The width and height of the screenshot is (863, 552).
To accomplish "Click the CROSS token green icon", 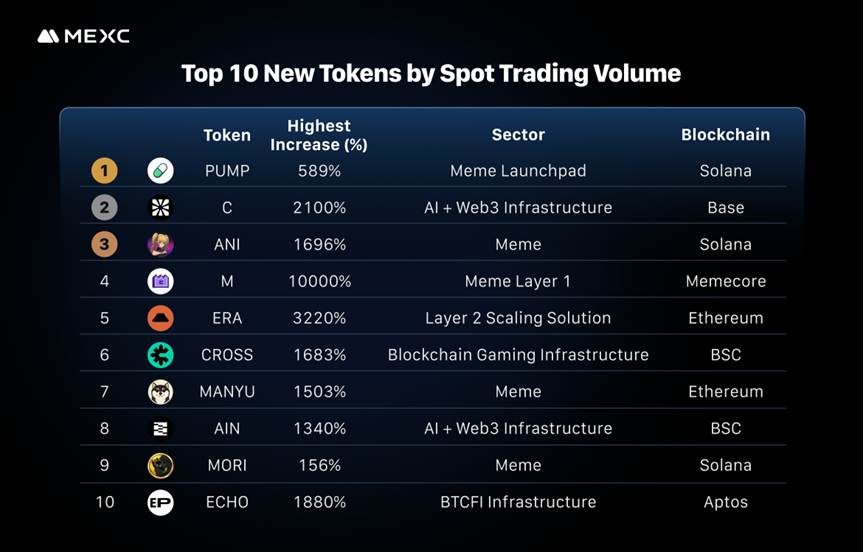I will pyautogui.click(x=160, y=355).
